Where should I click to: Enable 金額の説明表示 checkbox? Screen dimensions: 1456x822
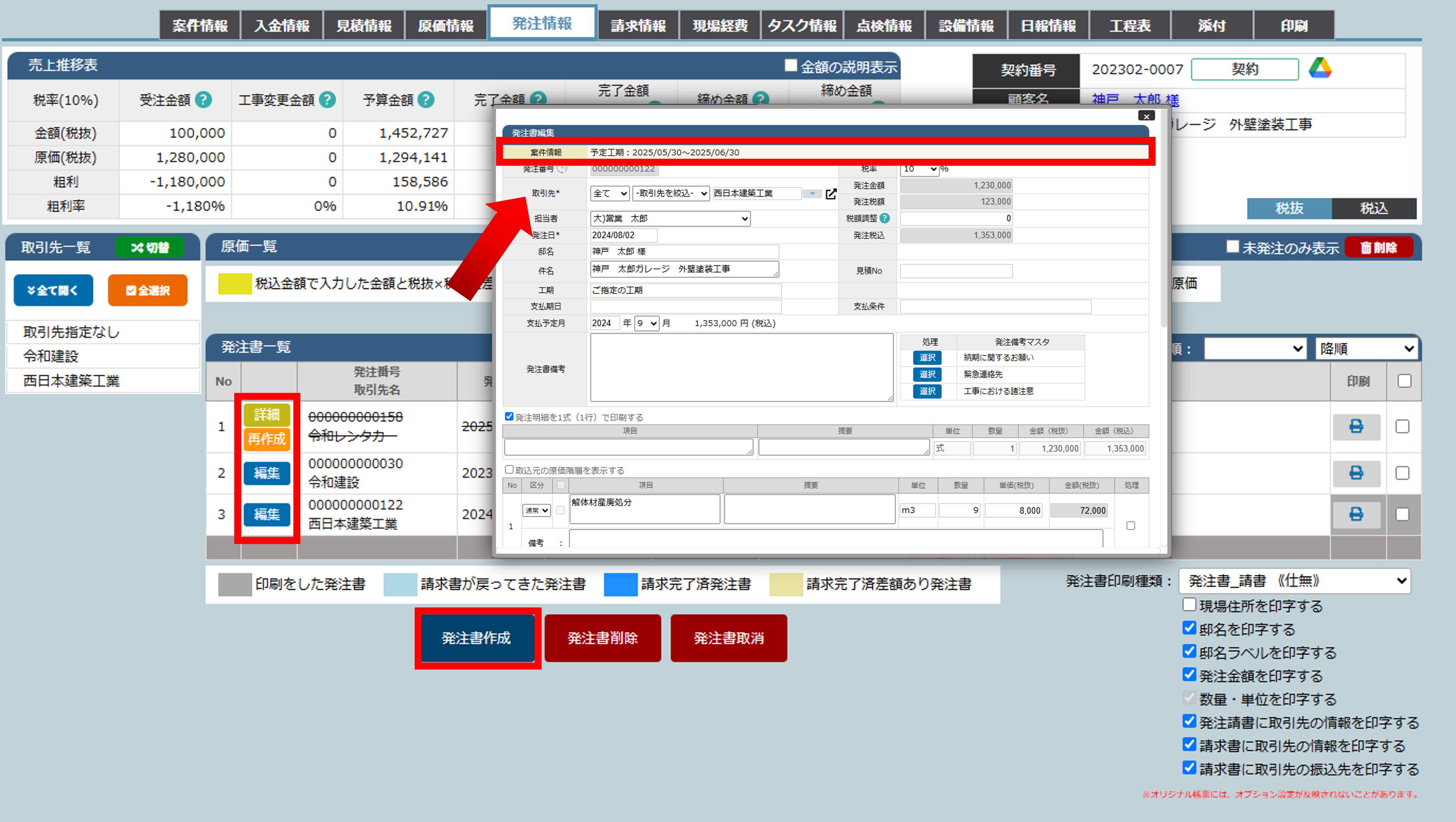[x=791, y=66]
